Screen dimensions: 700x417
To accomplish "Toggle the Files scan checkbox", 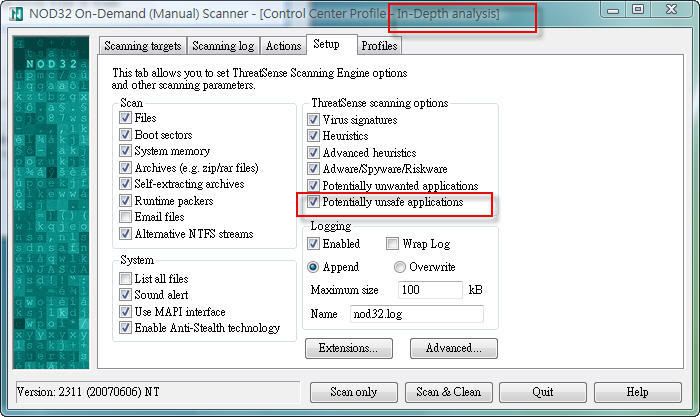I will [125, 118].
